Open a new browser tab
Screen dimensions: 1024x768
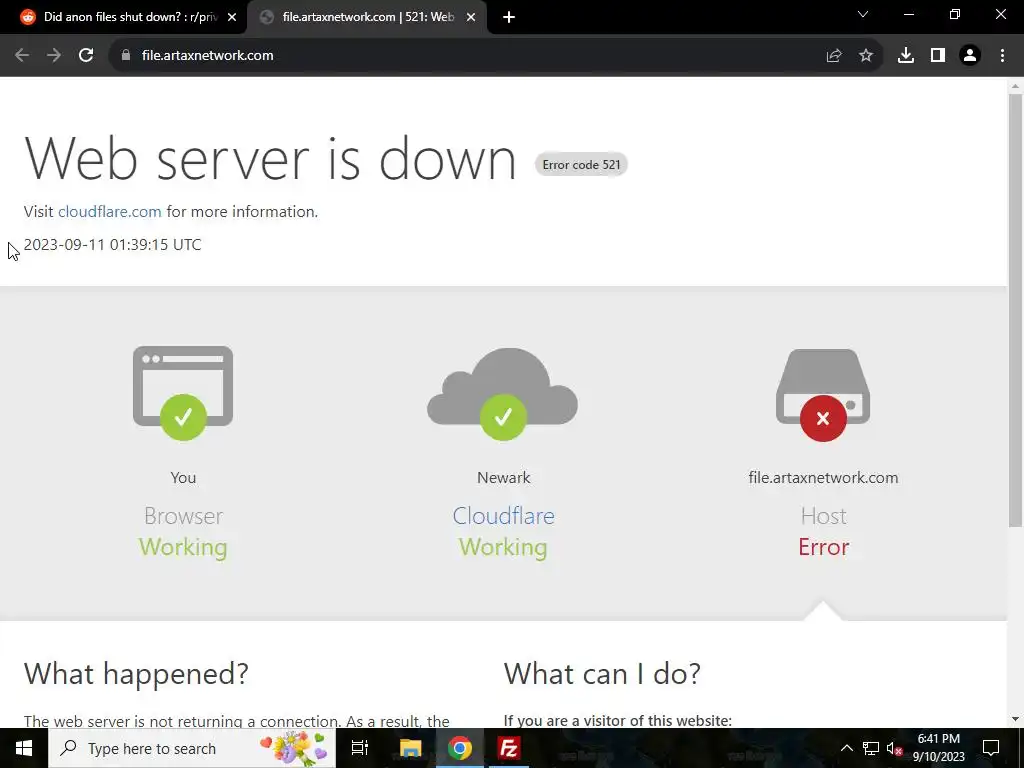coord(509,18)
